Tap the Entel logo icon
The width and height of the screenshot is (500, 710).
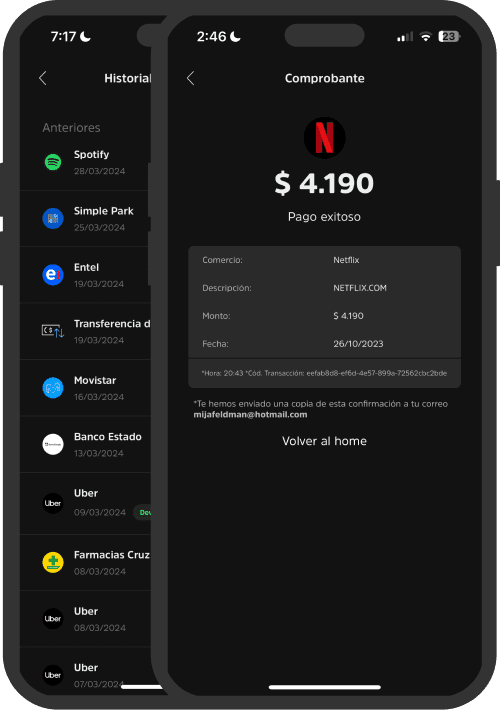(53, 275)
